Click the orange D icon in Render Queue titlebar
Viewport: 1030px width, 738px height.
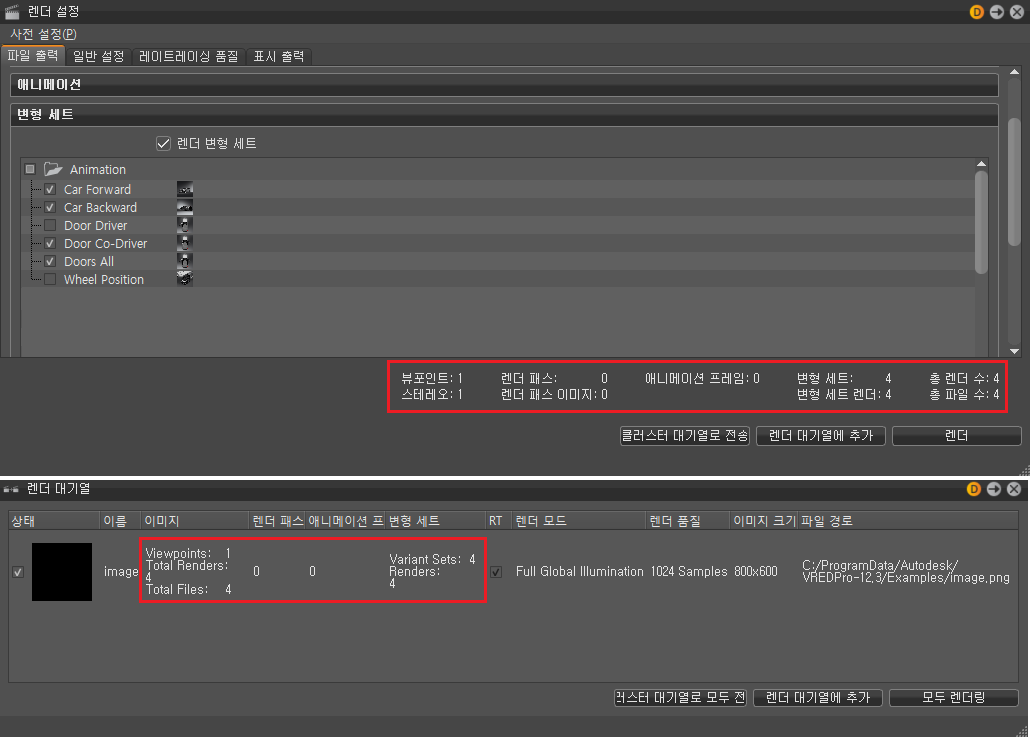974,489
